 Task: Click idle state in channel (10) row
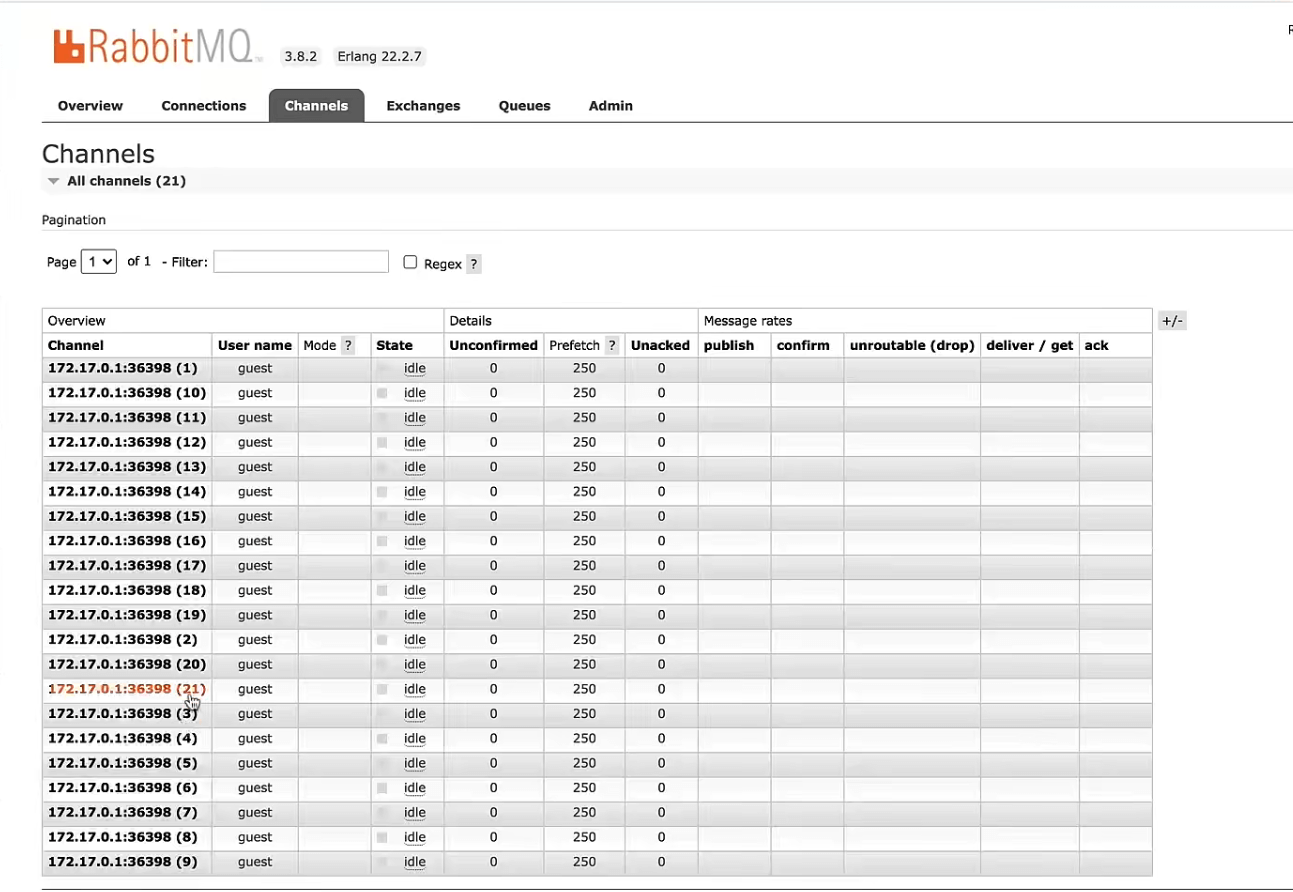(x=415, y=393)
